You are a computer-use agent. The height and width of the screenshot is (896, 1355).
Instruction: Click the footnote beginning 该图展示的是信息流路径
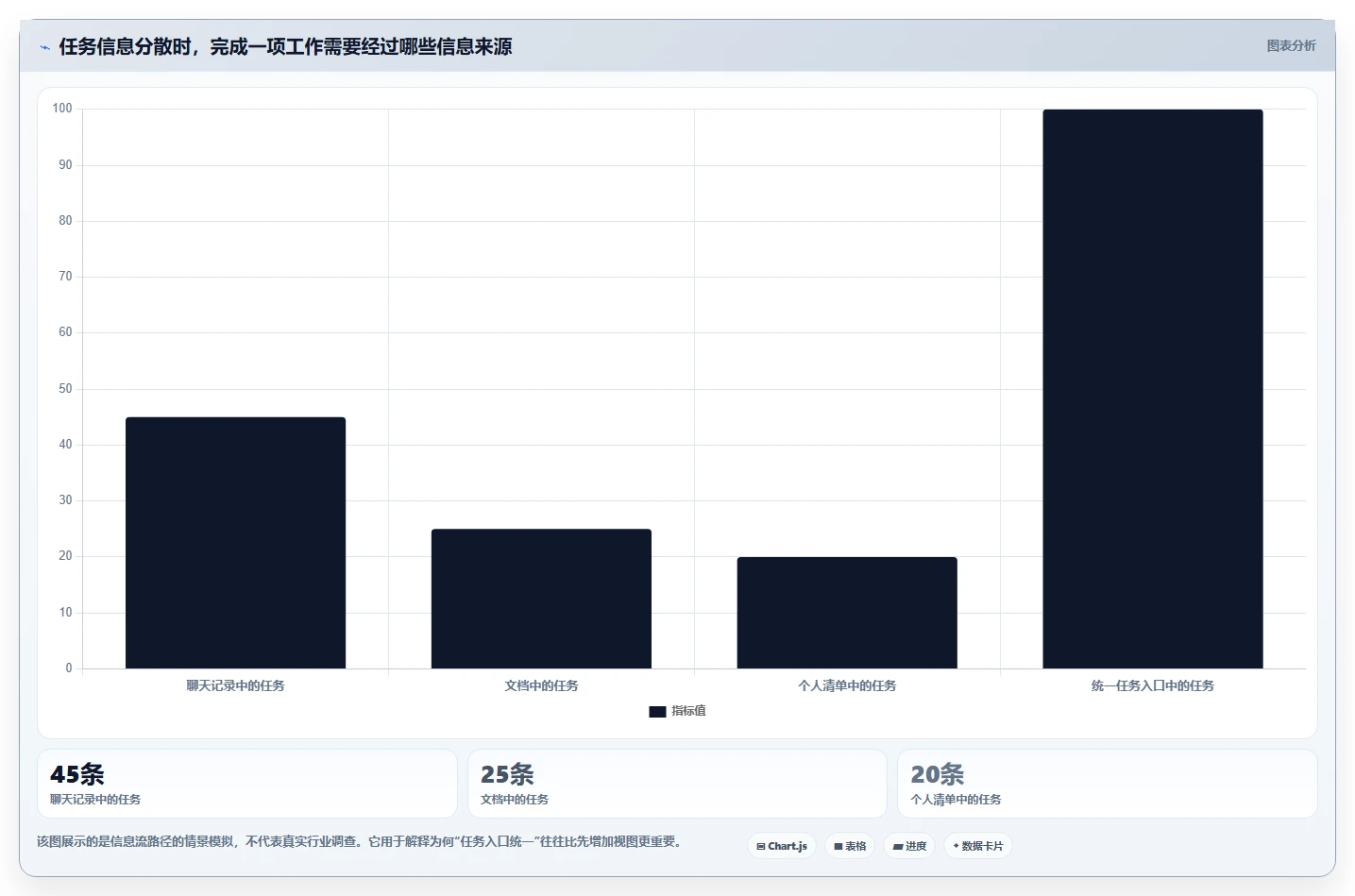[359, 841]
